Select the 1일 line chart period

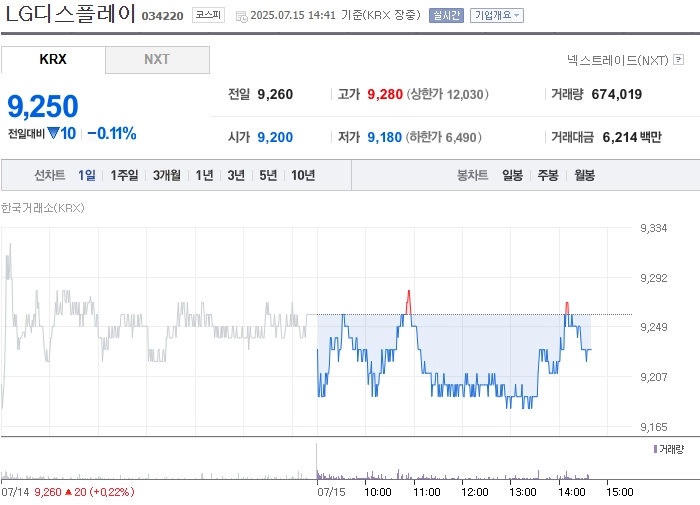point(87,175)
